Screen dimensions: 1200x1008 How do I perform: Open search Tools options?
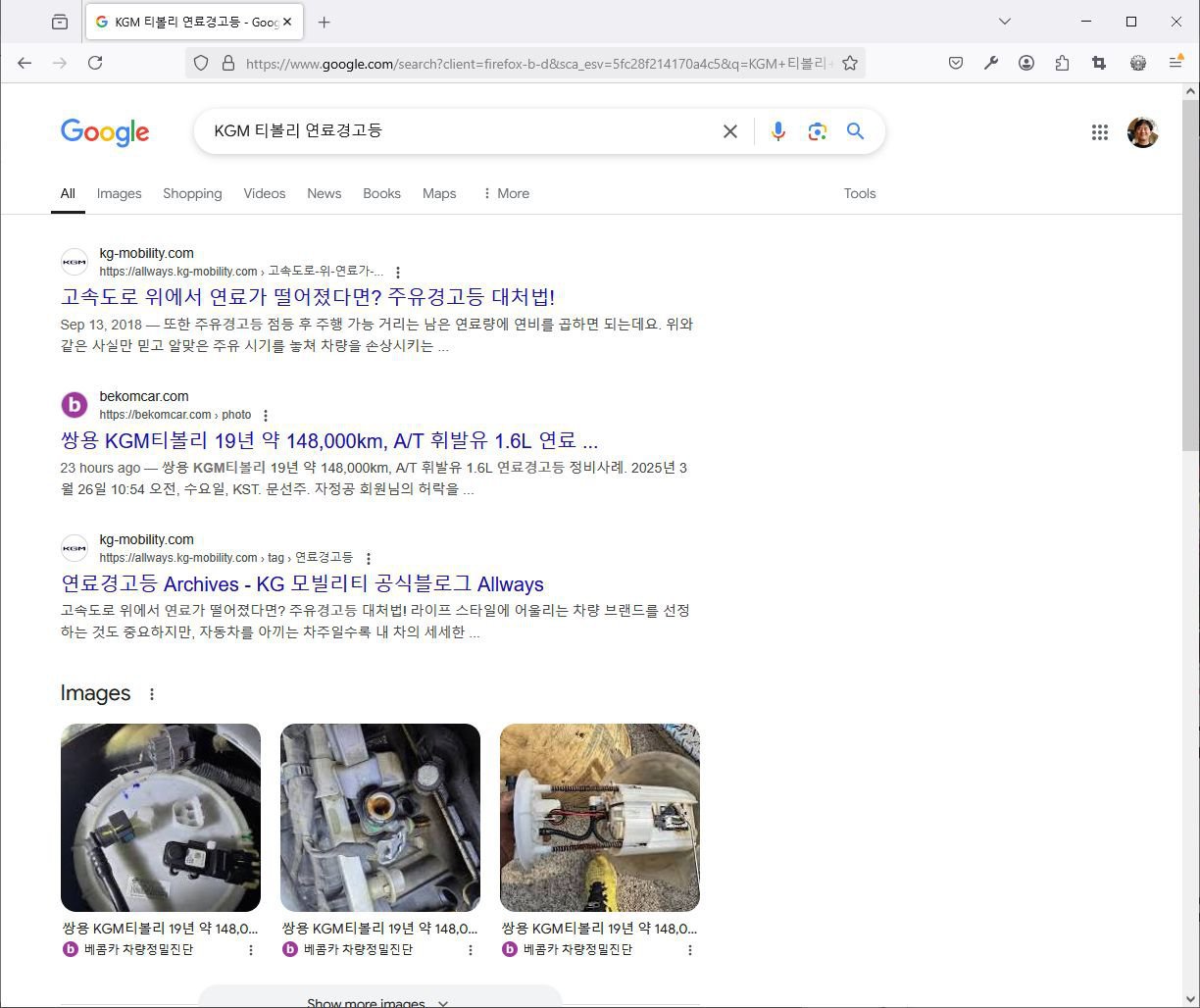pyautogui.click(x=860, y=193)
